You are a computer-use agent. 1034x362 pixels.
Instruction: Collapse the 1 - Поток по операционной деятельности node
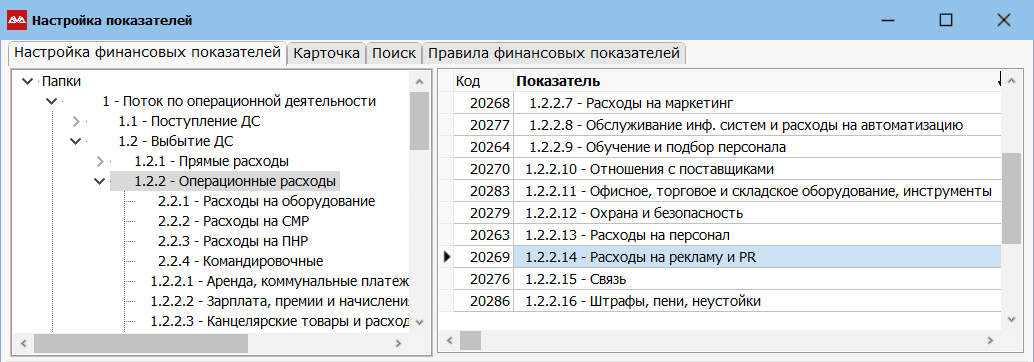(x=51, y=102)
